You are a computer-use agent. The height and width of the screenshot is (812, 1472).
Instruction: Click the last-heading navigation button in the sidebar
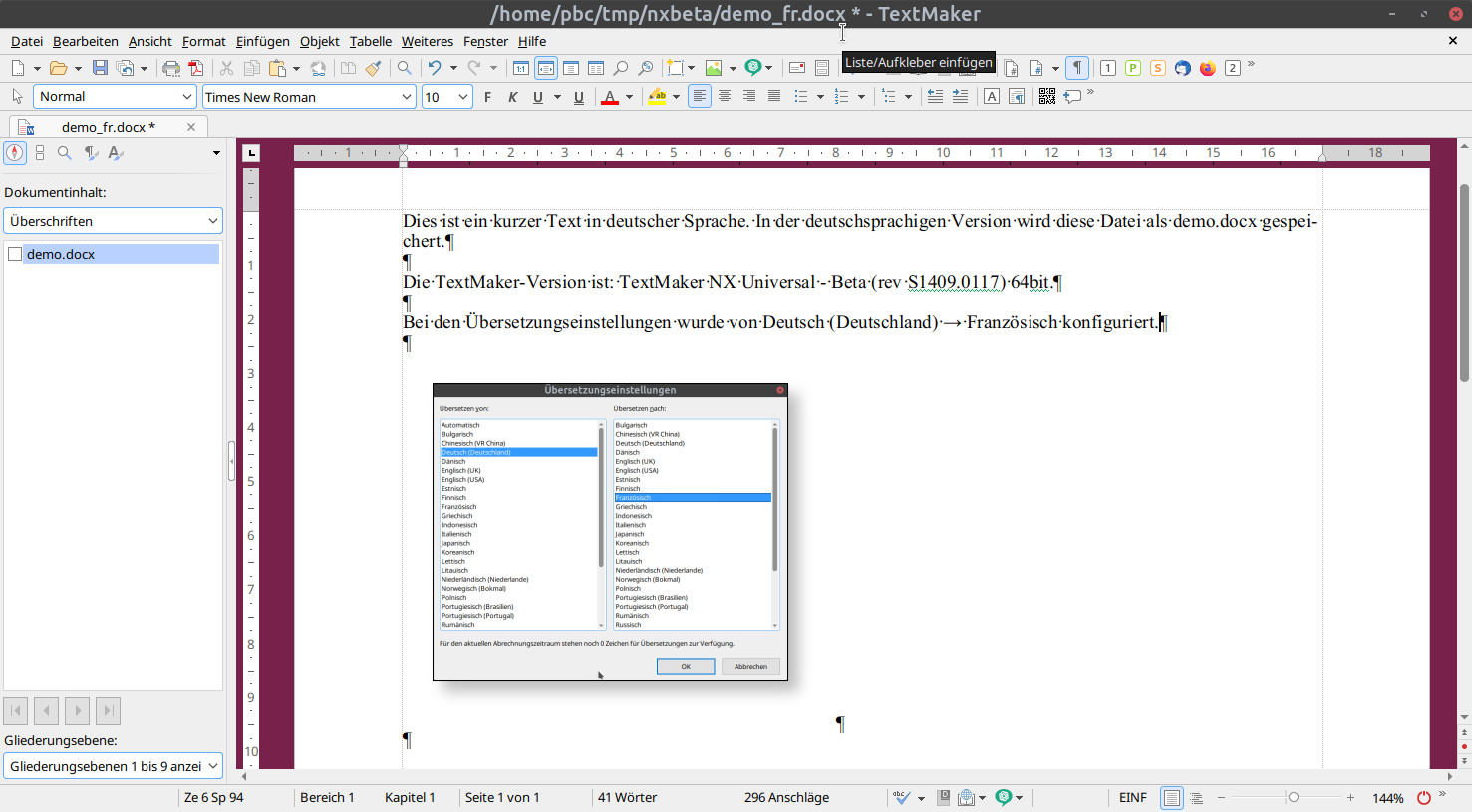[x=109, y=711]
